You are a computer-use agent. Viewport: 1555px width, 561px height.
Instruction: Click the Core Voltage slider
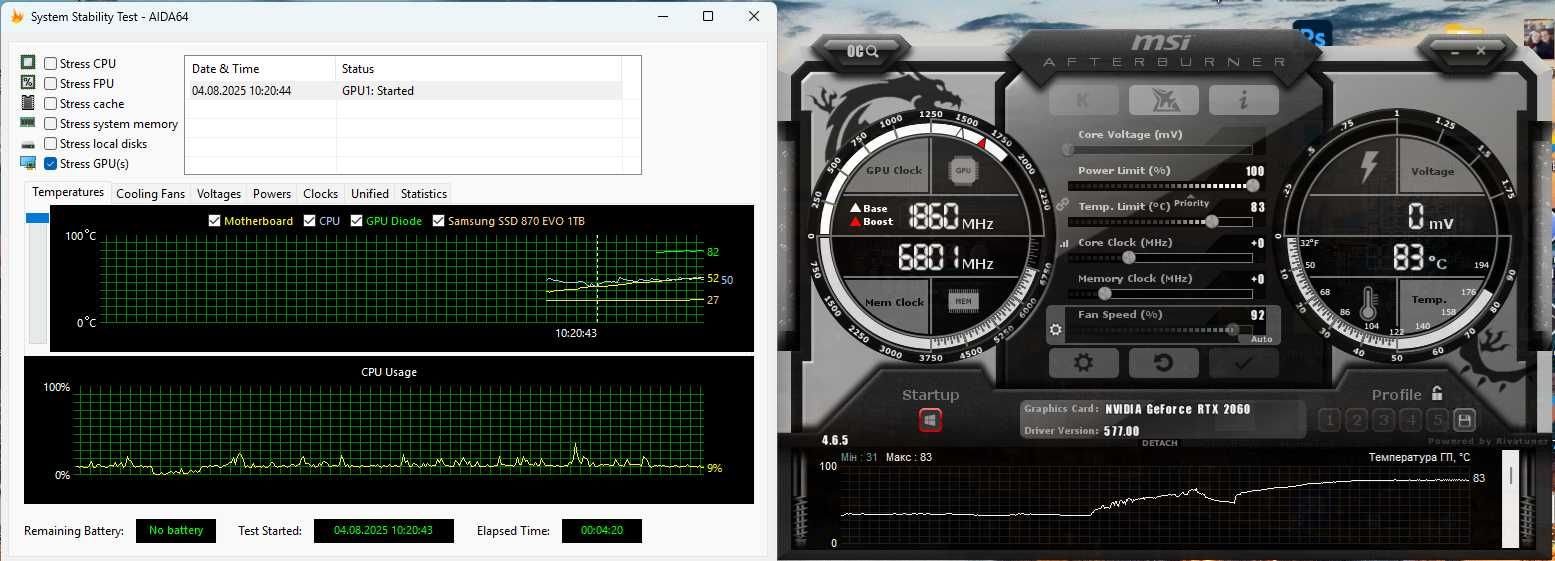1160,149
